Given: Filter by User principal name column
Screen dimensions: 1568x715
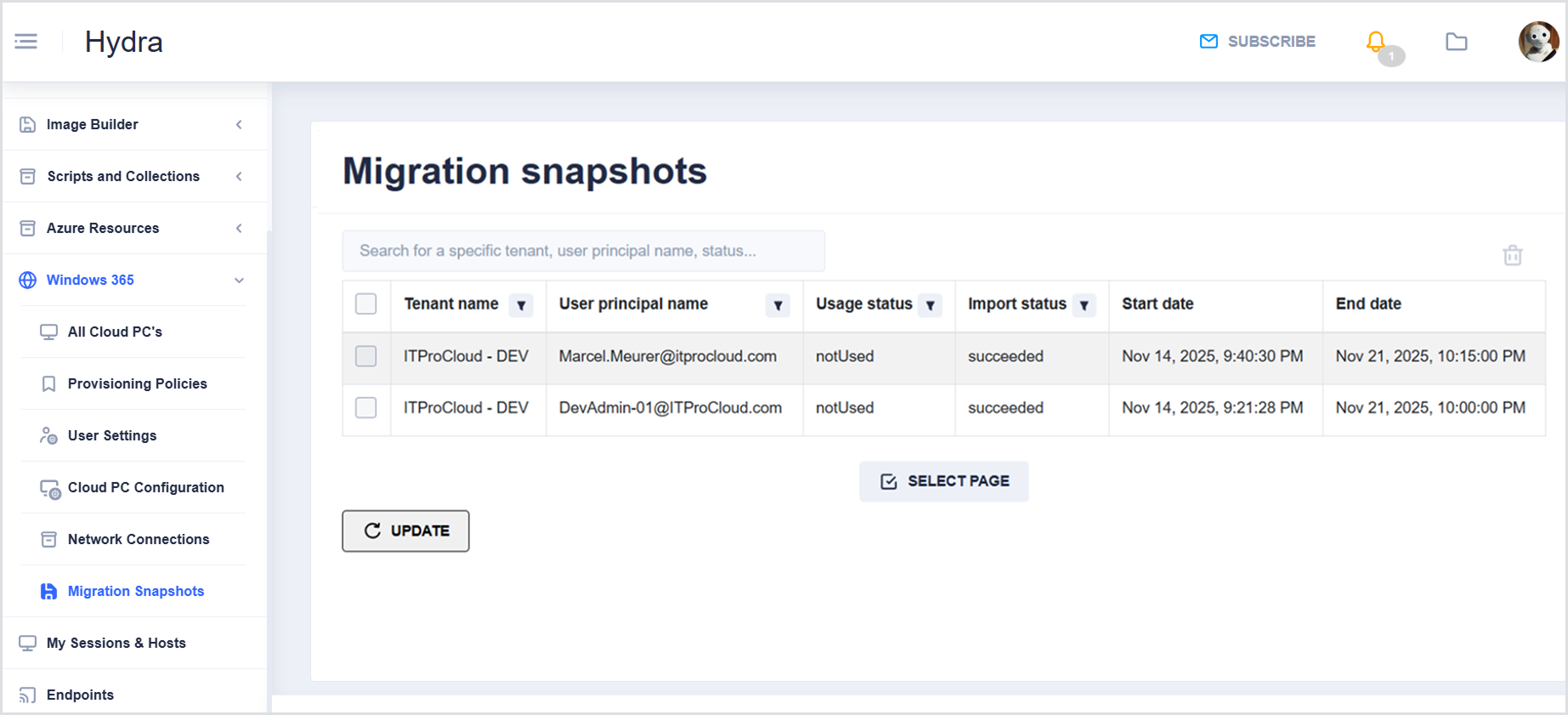Looking at the screenshot, I should point(778,305).
